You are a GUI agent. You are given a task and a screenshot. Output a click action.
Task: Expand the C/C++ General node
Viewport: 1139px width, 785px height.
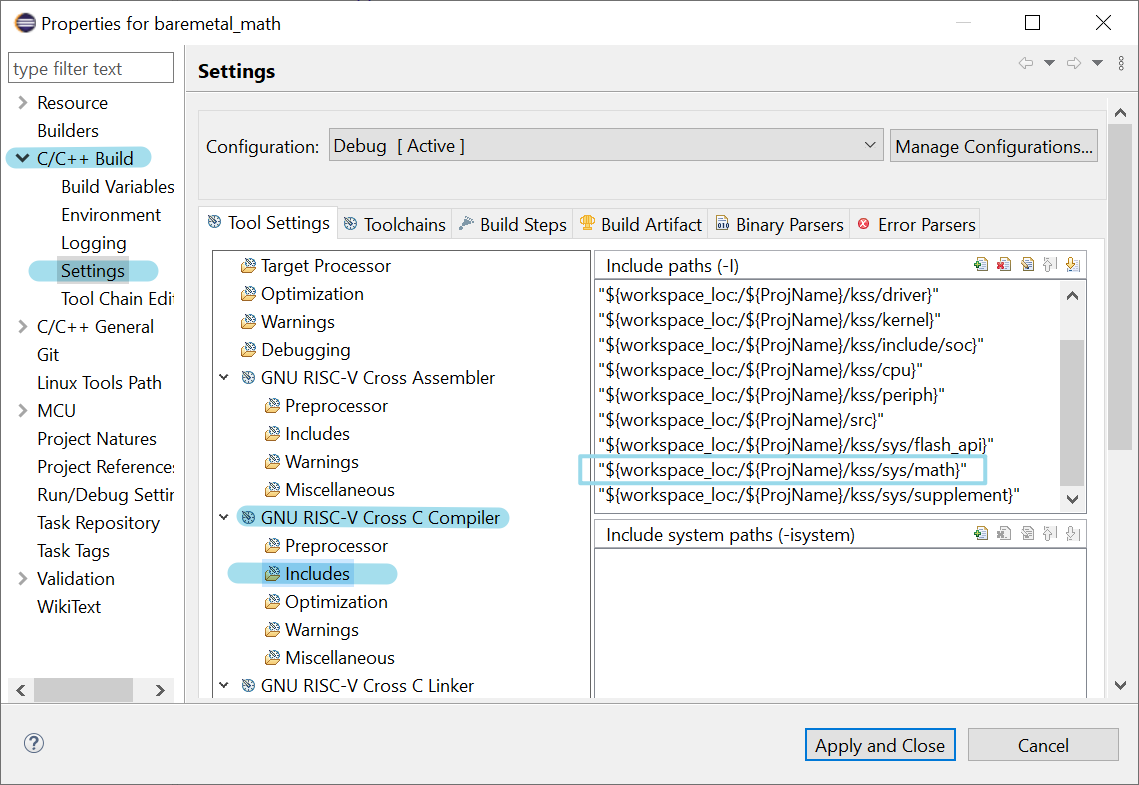pyautogui.click(x=23, y=327)
